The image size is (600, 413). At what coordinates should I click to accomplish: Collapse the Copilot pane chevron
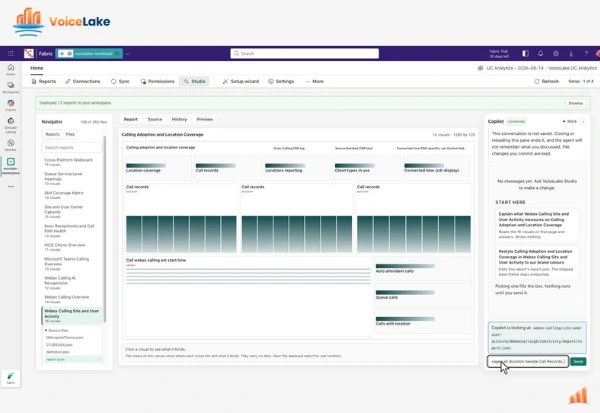583,121
